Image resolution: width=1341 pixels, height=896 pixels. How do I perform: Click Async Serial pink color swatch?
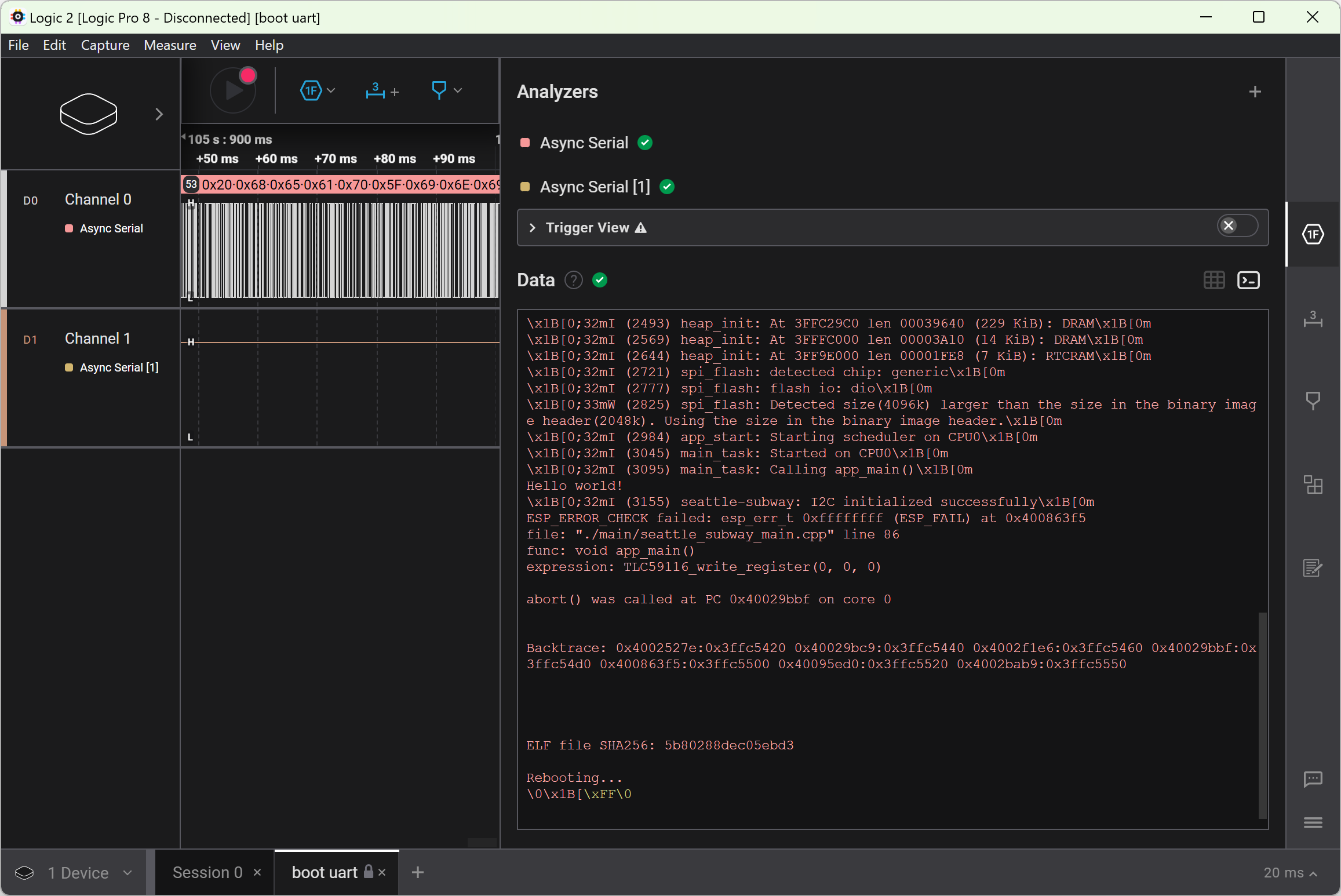coord(525,143)
